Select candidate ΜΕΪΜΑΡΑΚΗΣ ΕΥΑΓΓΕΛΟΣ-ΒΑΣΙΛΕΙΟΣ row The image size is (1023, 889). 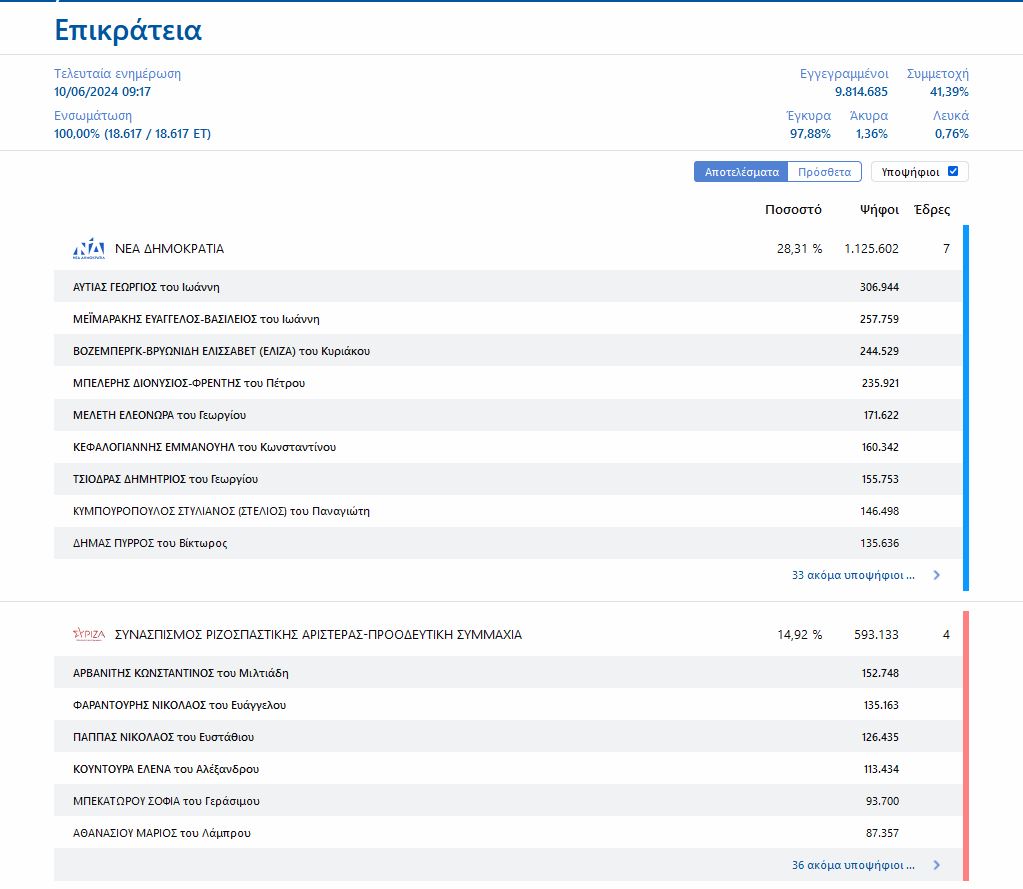click(196, 319)
